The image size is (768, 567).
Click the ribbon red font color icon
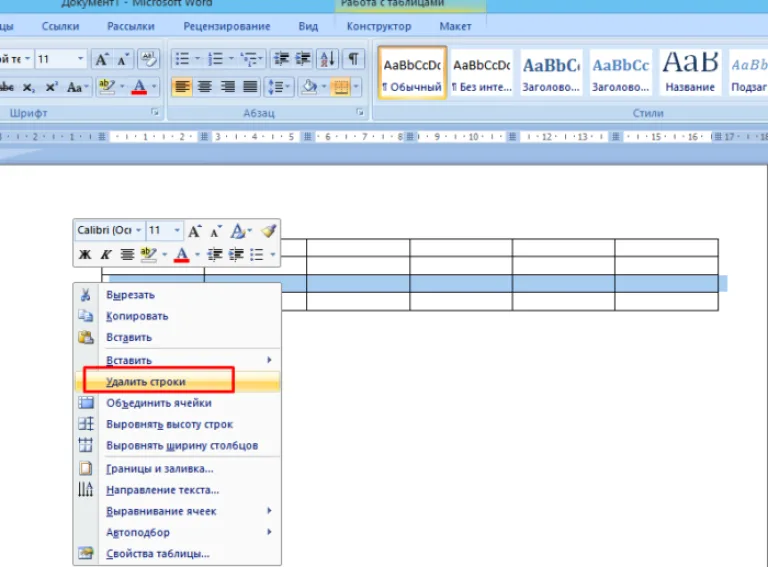click(x=140, y=87)
